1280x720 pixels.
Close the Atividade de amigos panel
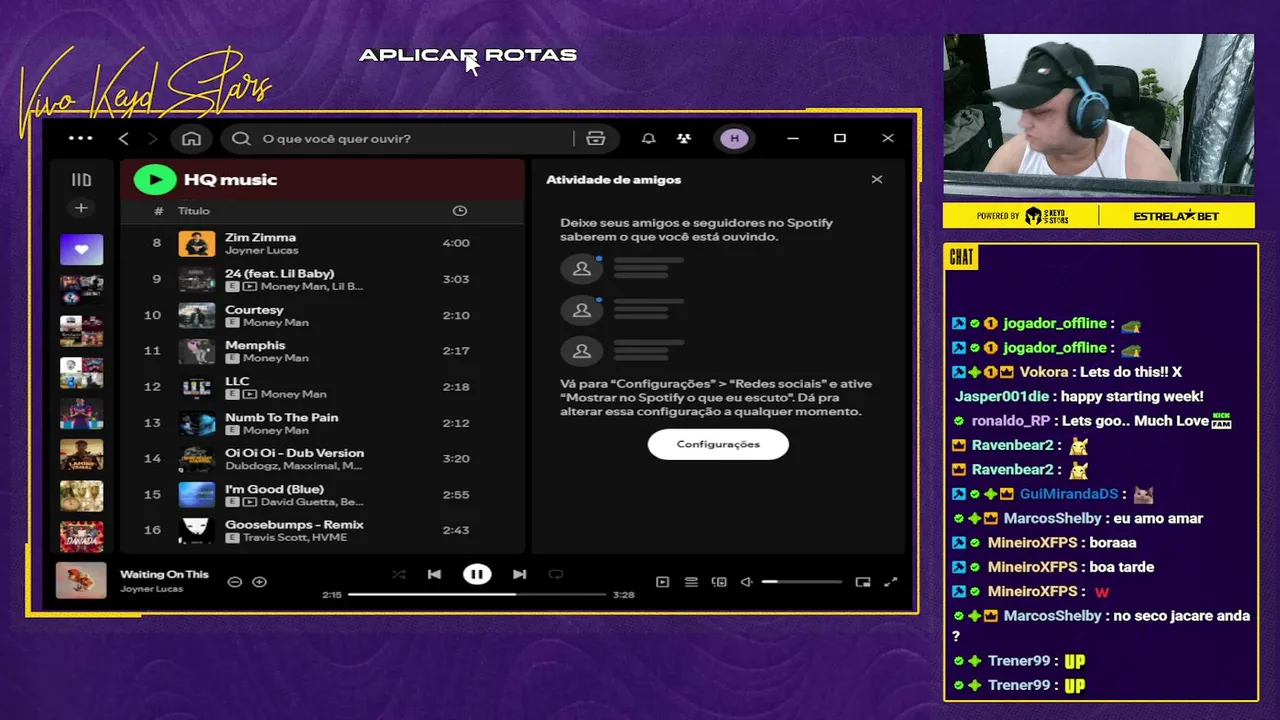877,180
